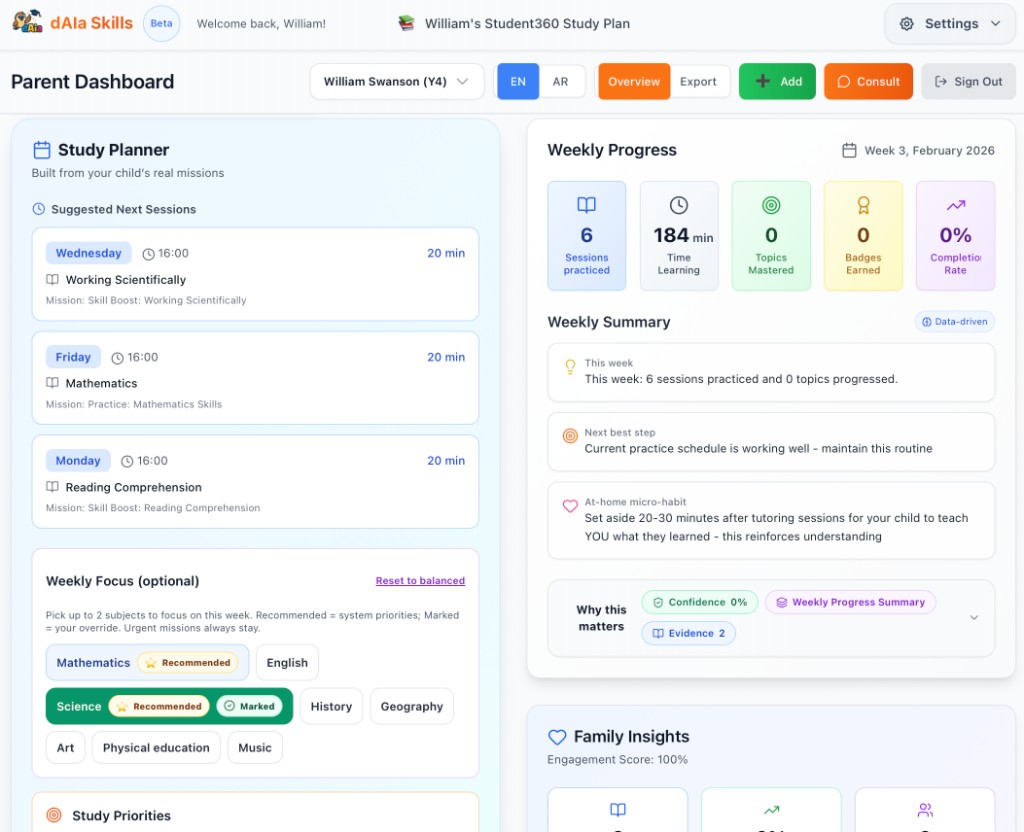Image resolution: width=1024 pixels, height=832 pixels.
Task: Click the Study Planner calendar icon
Action: pyautogui.click(x=40, y=147)
